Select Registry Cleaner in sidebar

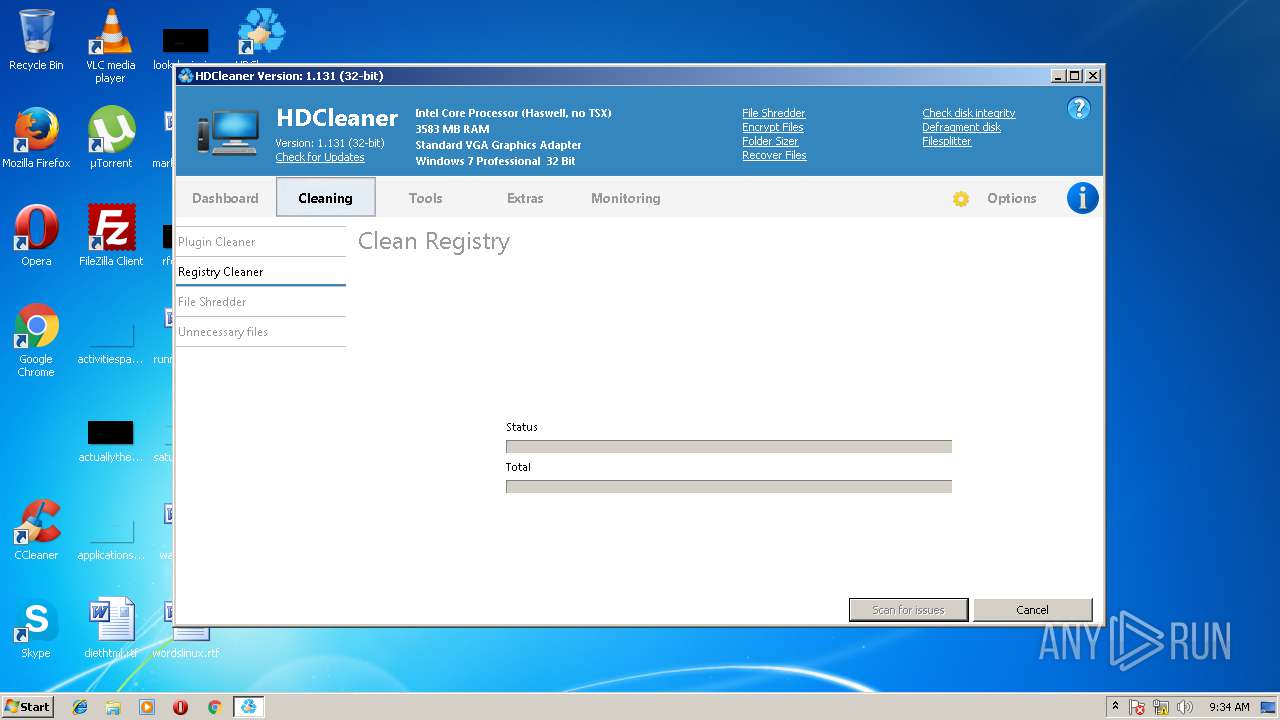[x=260, y=272]
